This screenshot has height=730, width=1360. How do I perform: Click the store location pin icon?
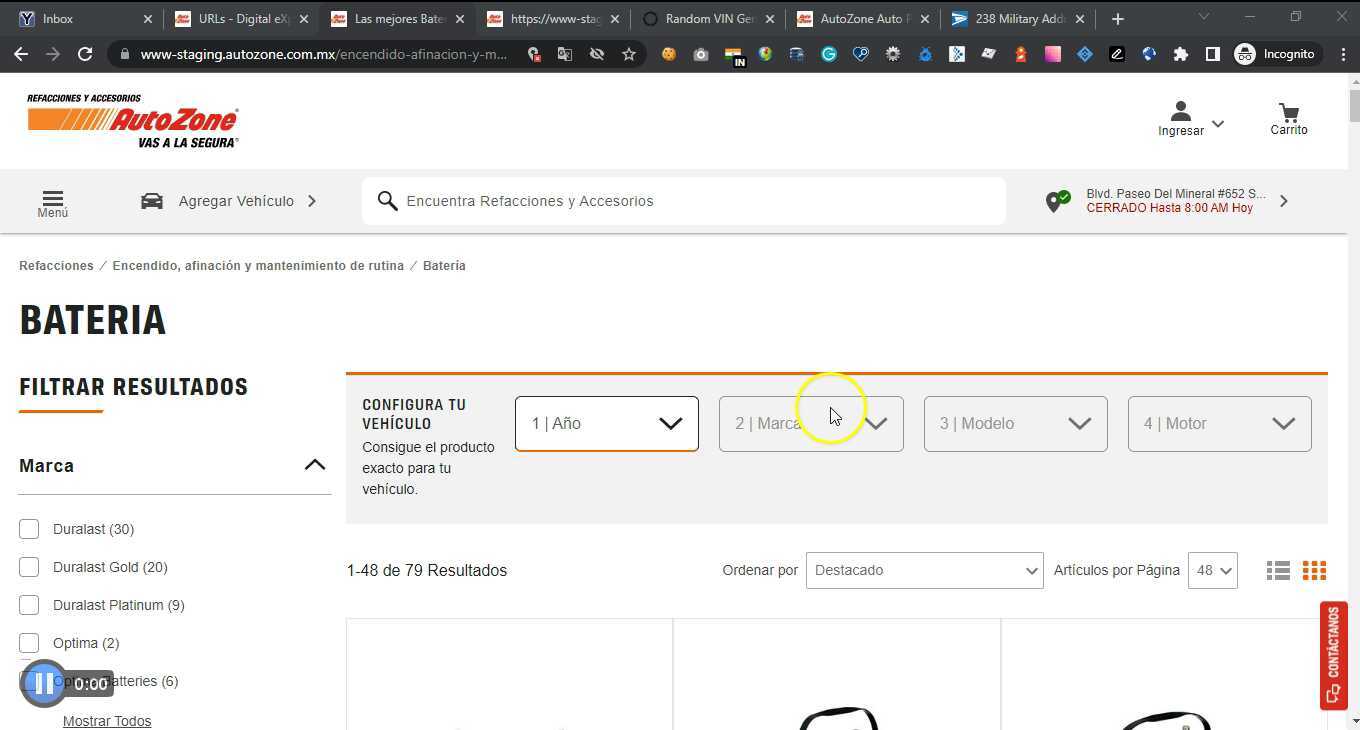click(x=1057, y=200)
